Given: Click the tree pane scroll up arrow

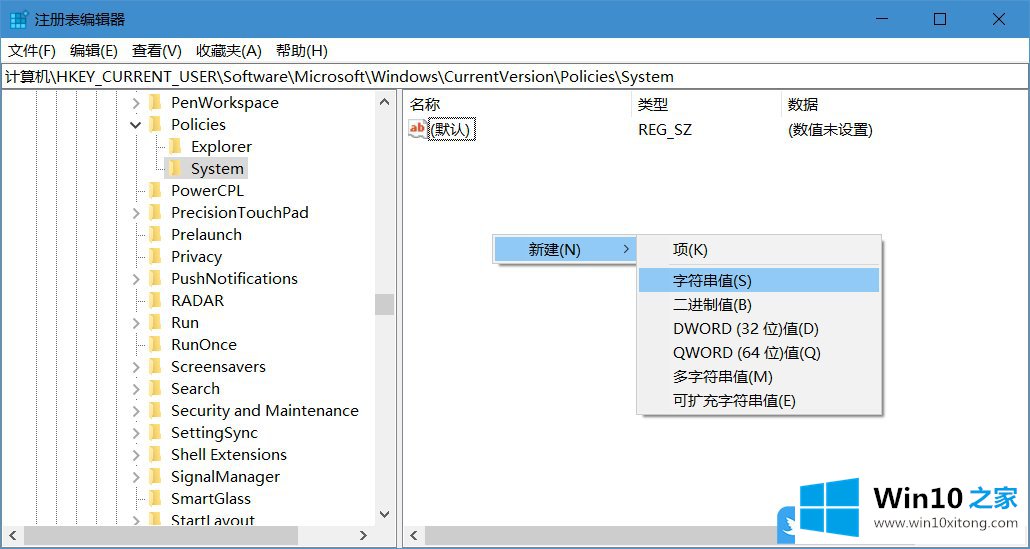Looking at the screenshot, I should pyautogui.click(x=385, y=101).
